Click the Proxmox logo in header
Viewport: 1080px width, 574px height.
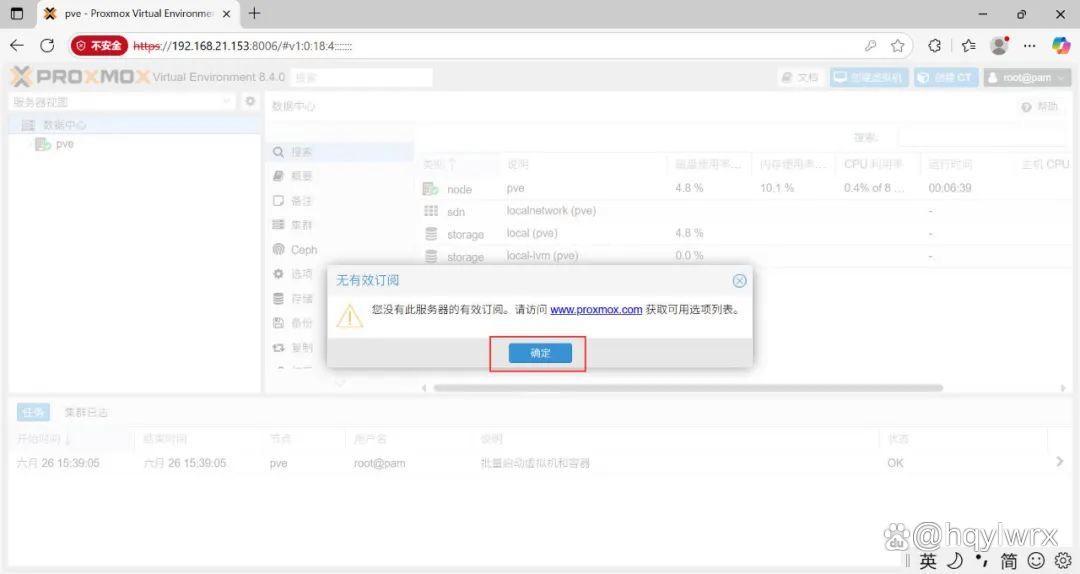pos(80,76)
